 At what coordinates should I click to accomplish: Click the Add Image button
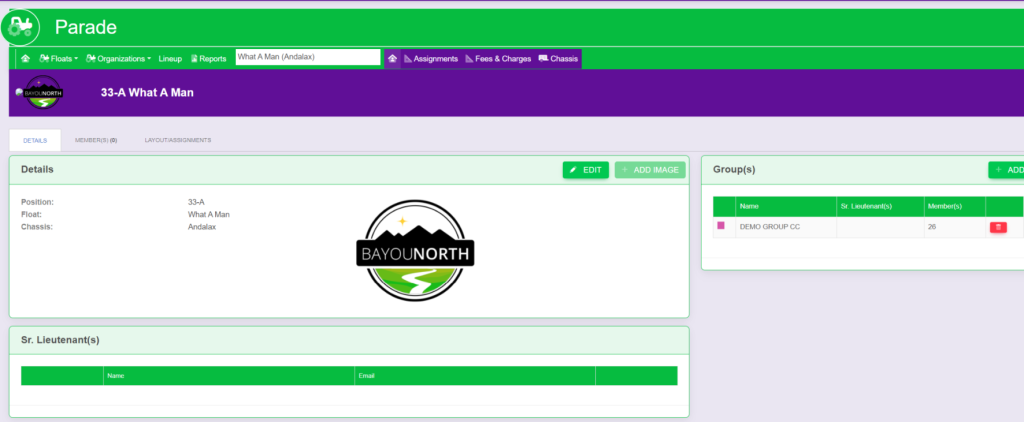(x=650, y=170)
